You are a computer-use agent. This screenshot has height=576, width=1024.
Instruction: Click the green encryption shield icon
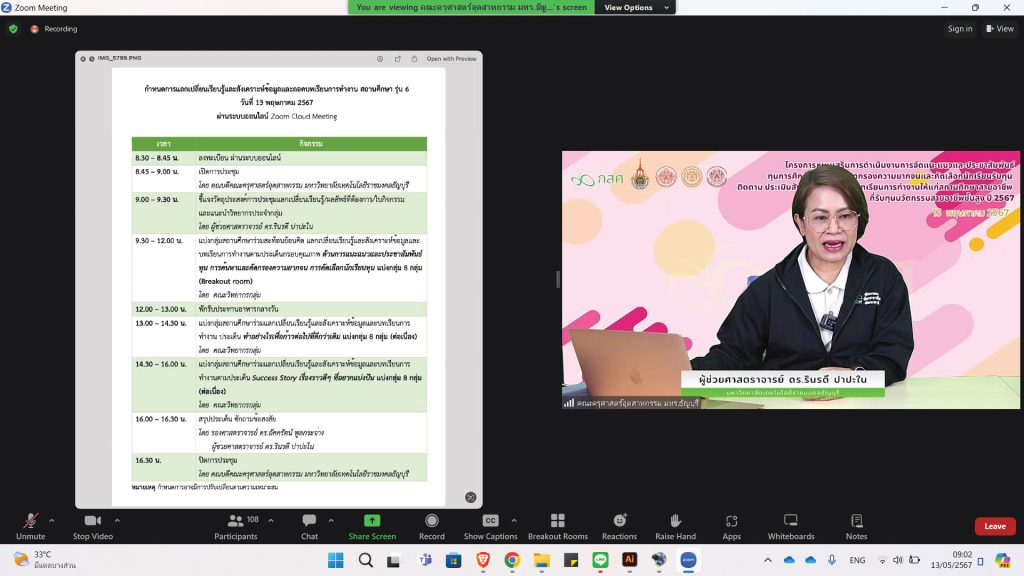13,29
